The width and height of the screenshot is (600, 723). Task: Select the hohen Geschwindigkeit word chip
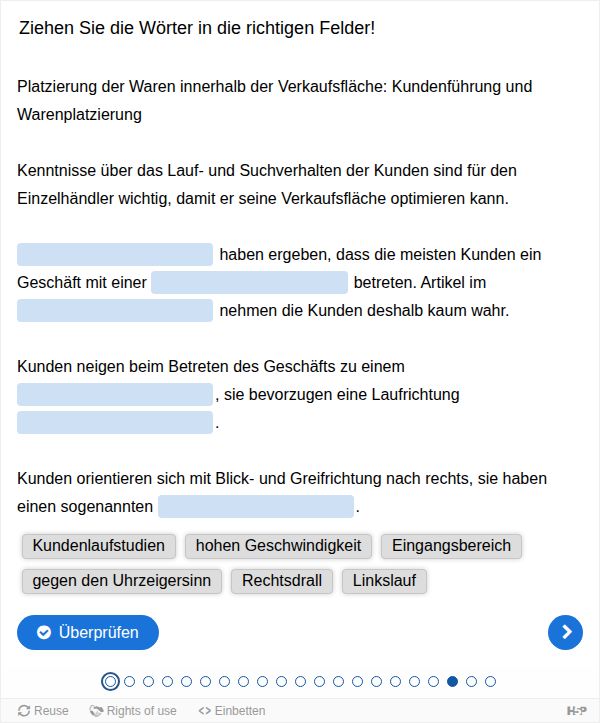tap(278, 546)
